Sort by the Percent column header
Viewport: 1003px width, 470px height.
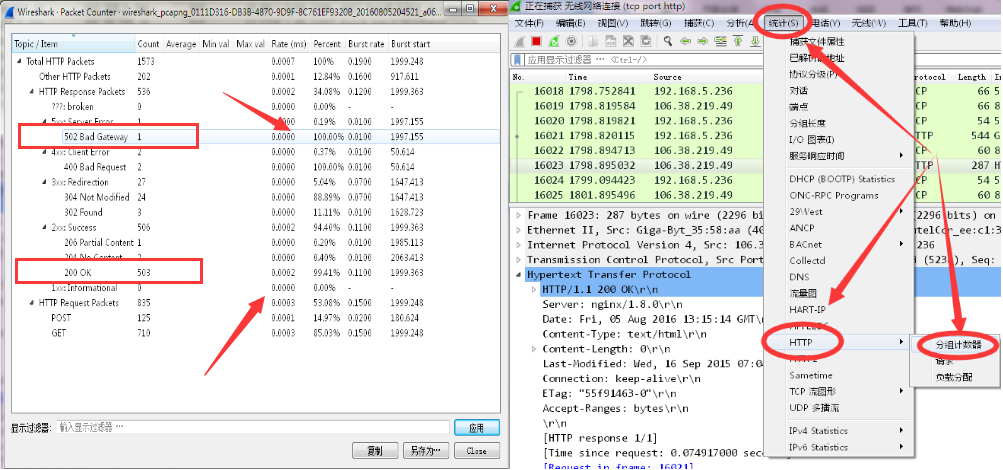pos(328,44)
